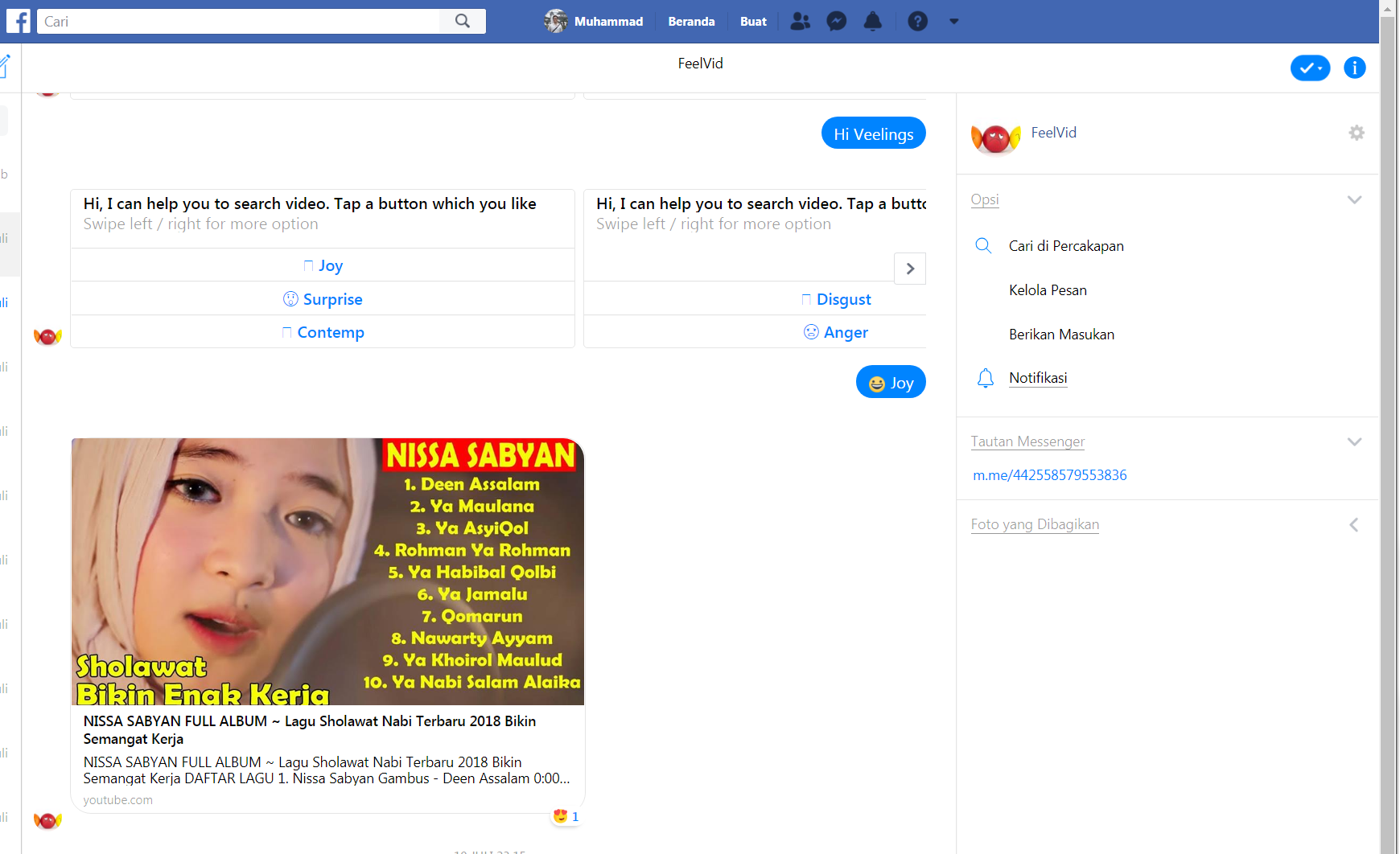Click the FeelVid conversation title
Screen dimensions: 1400x854
[700, 64]
